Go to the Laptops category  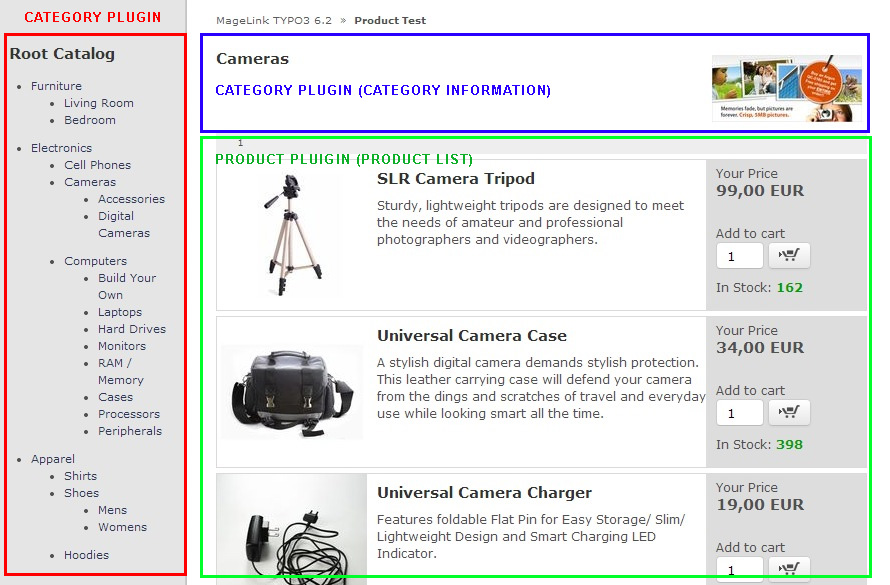pos(120,312)
